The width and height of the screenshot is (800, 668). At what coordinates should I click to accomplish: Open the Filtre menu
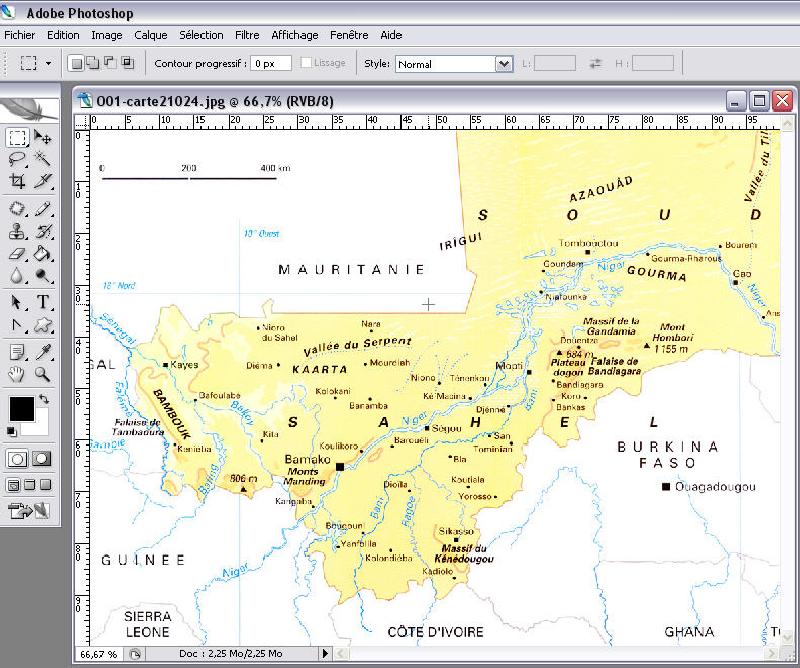tap(247, 35)
